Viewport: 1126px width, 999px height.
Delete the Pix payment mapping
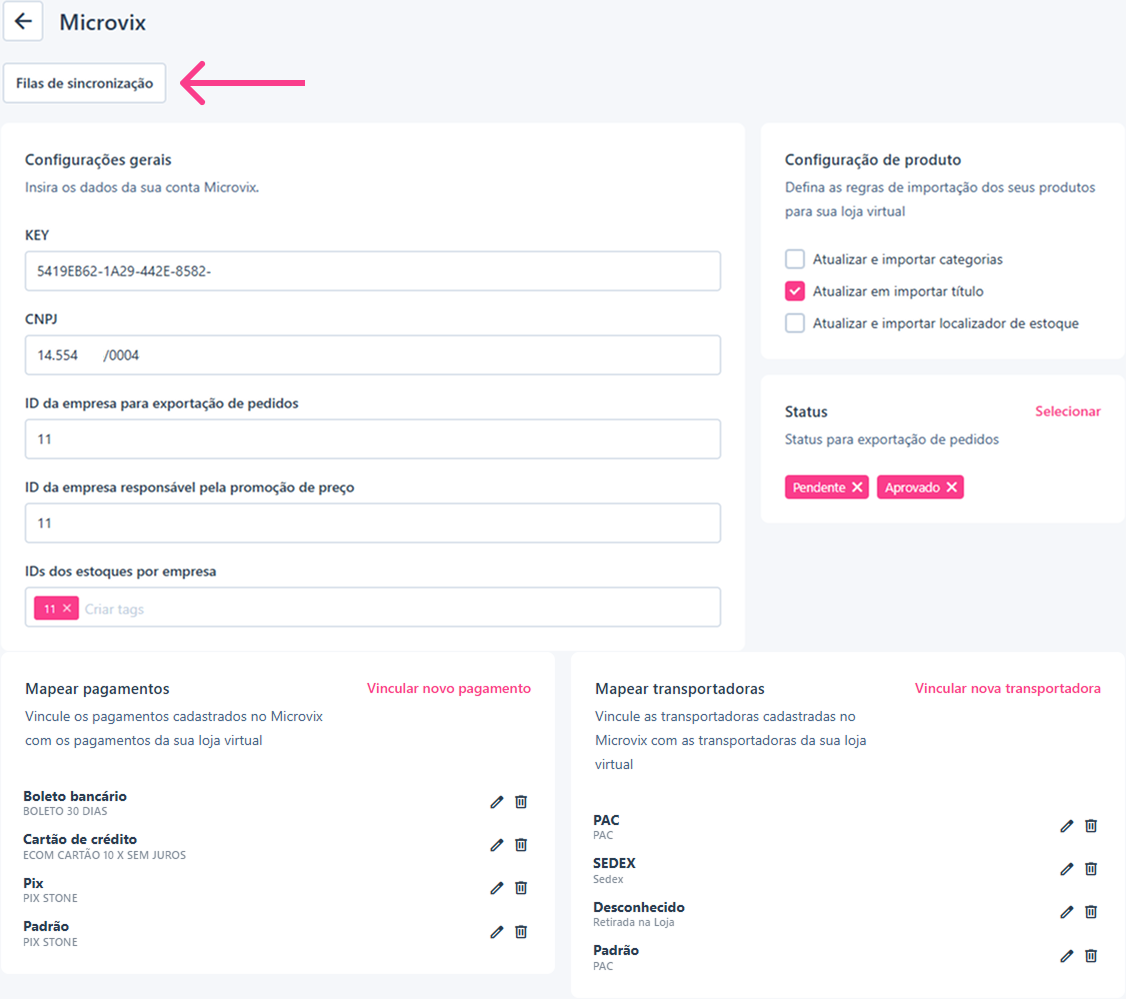click(x=521, y=888)
